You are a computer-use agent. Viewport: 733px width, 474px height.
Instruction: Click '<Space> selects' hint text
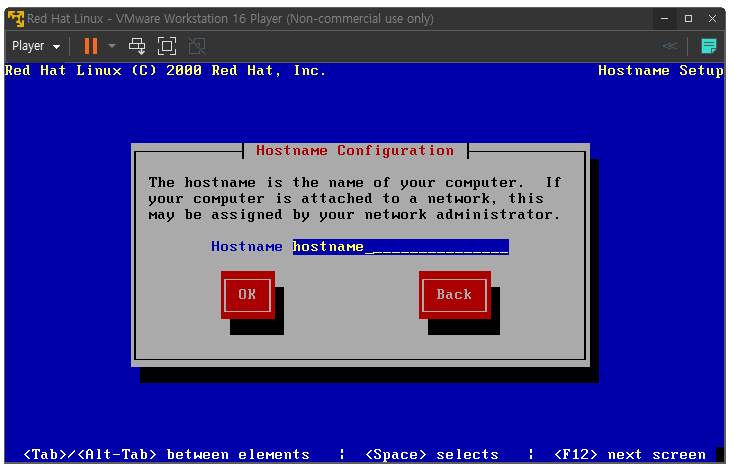click(431, 454)
